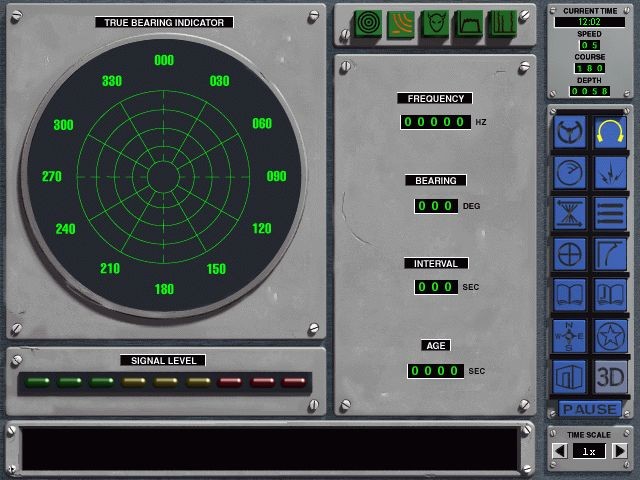Decrease time scale with left arrow
Image resolution: width=640 pixels, height=480 pixels.
point(560,451)
